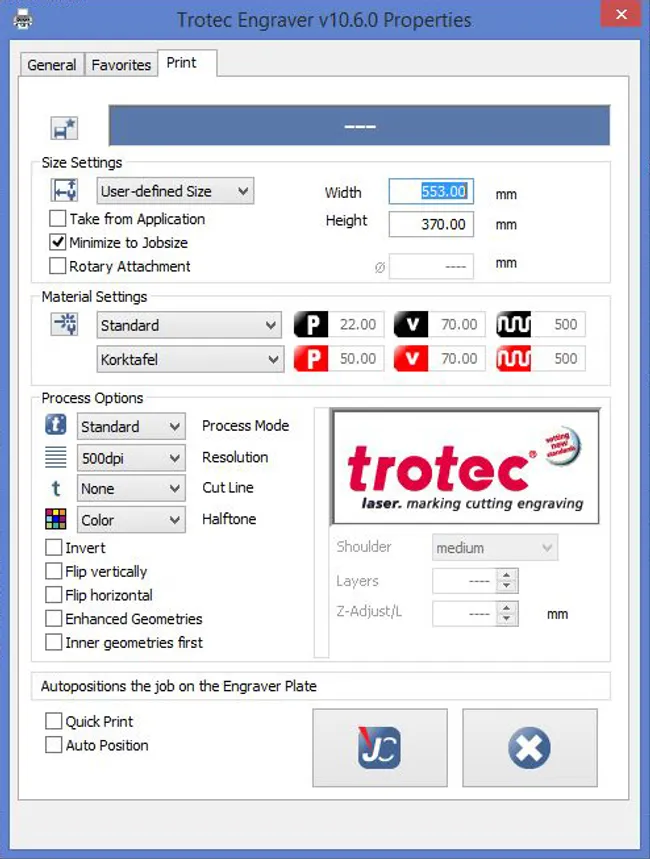
Task: Click the rotary diameter symbol
Action: click(380, 267)
